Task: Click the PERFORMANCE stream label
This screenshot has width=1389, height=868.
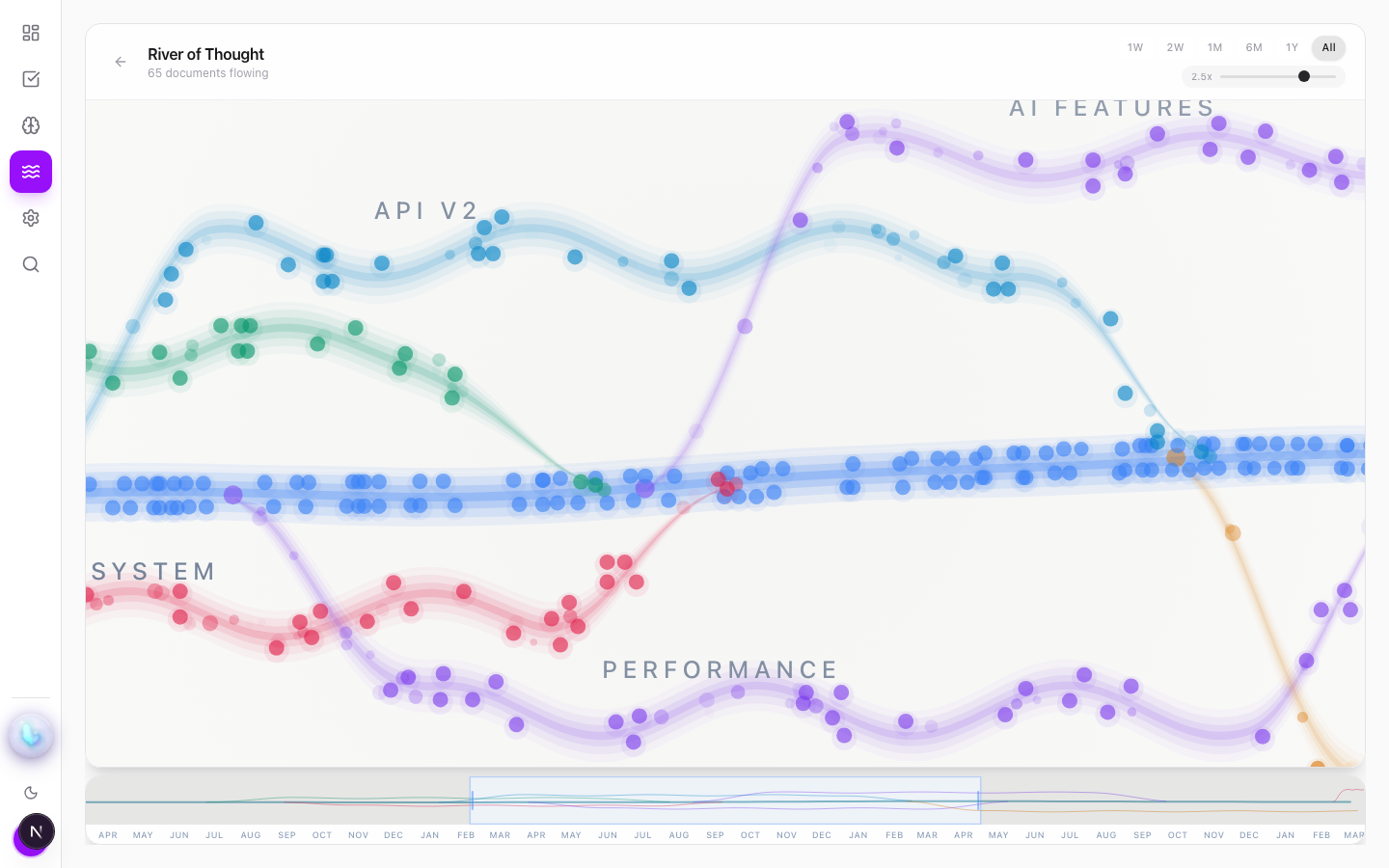Action: click(x=721, y=669)
